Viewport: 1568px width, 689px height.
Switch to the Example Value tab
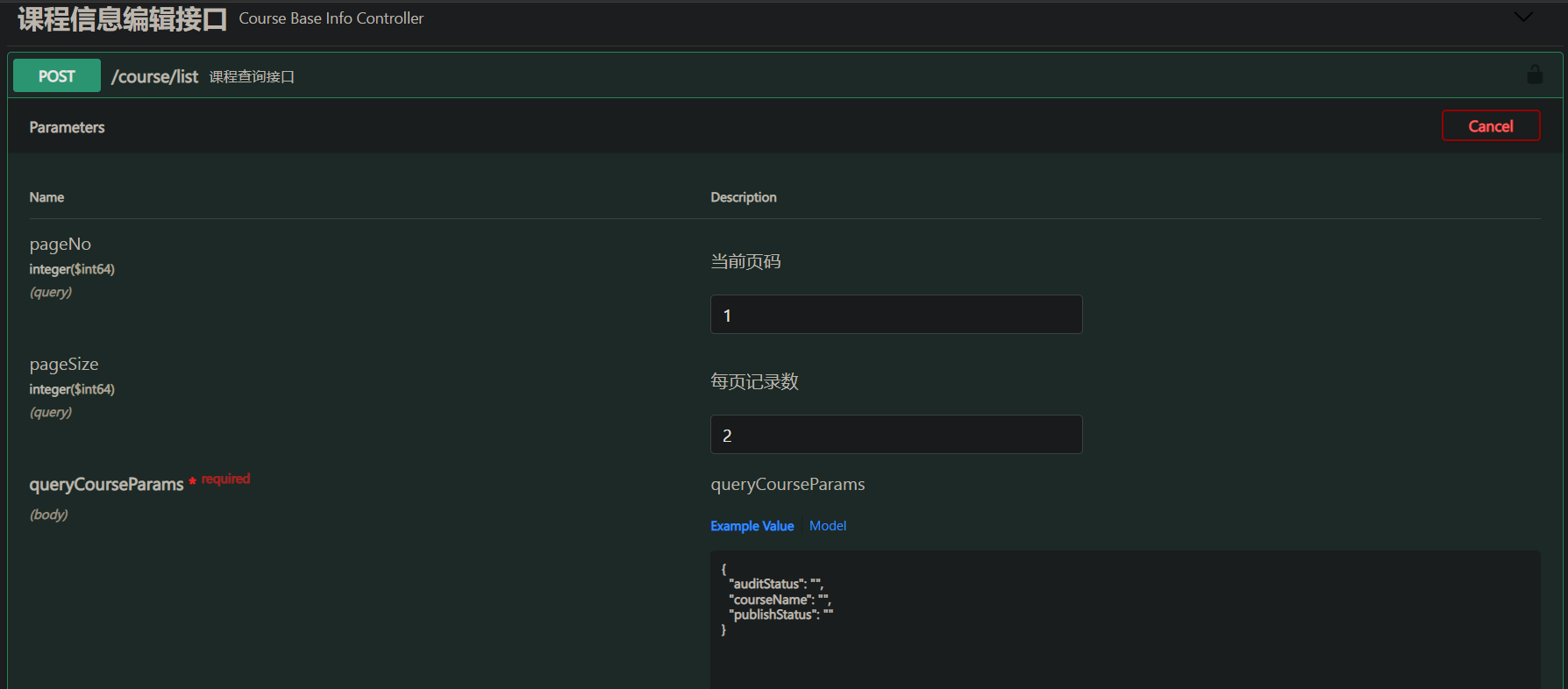pyautogui.click(x=752, y=526)
